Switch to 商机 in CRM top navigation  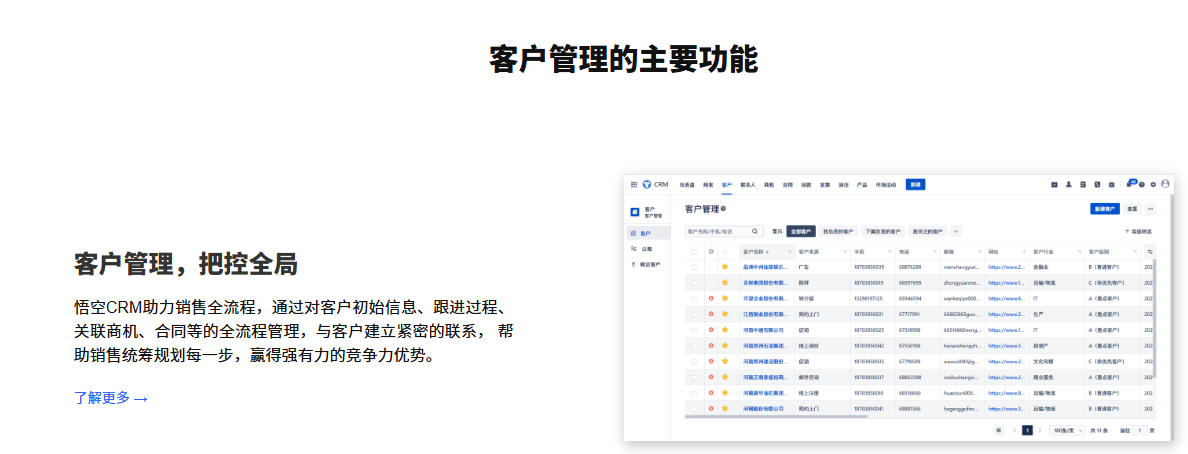click(x=769, y=184)
